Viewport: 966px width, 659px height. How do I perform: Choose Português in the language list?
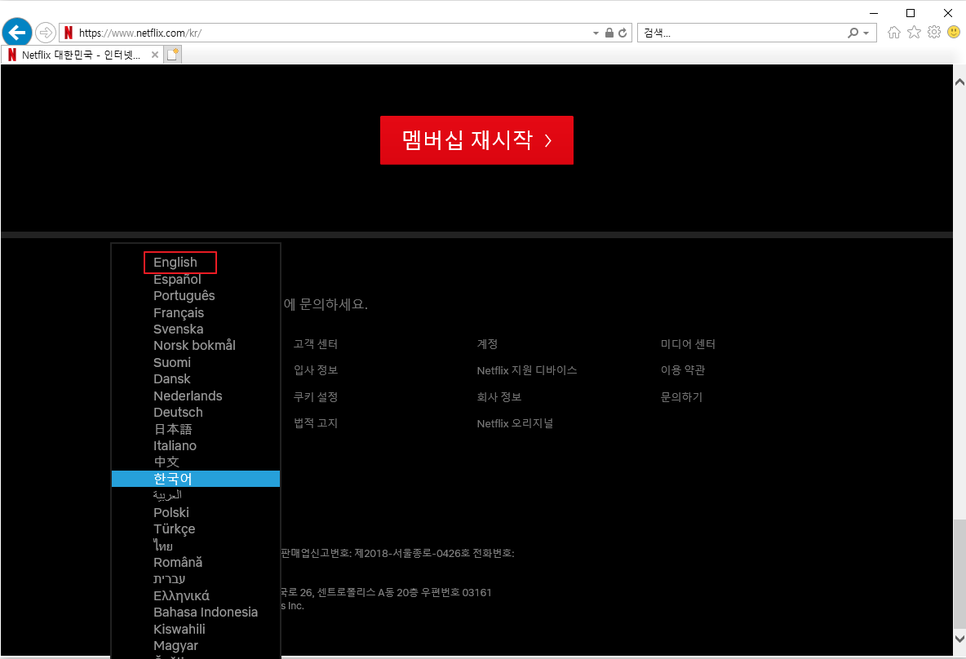pos(184,296)
